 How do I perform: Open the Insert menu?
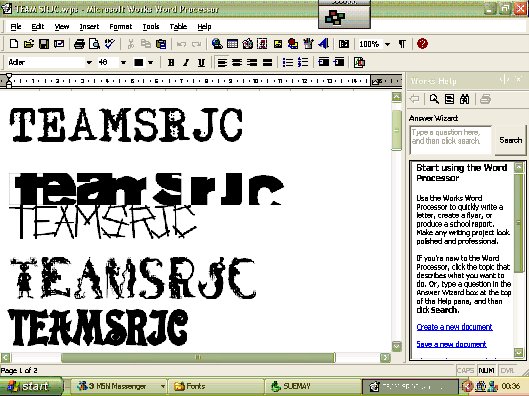(89, 26)
